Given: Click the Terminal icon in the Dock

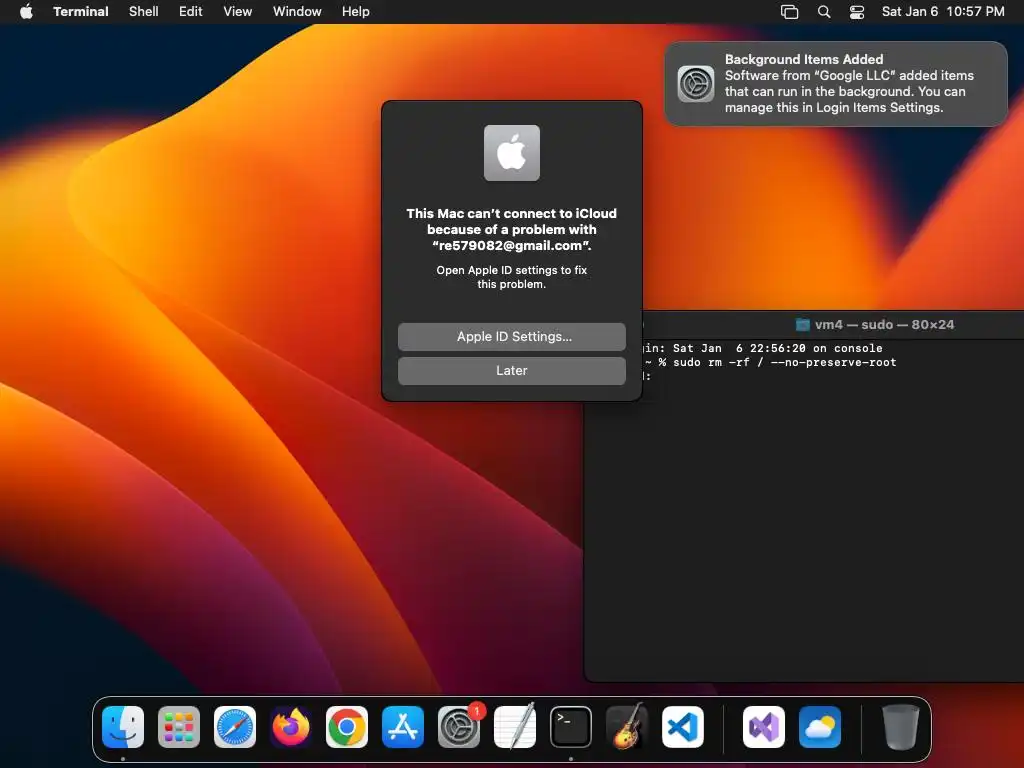Looking at the screenshot, I should click(x=571, y=727).
